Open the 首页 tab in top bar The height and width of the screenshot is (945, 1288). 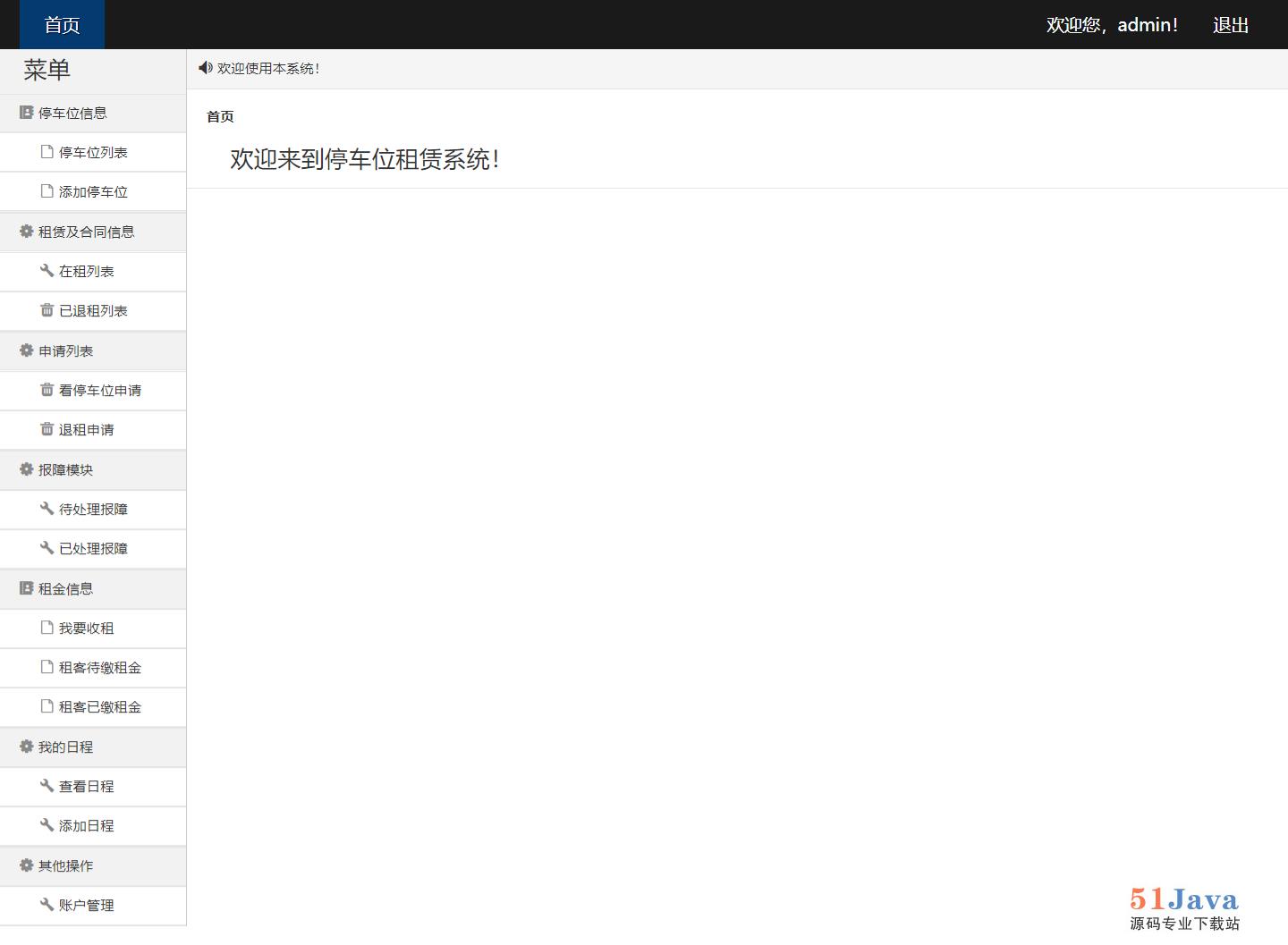pyautogui.click(x=62, y=25)
